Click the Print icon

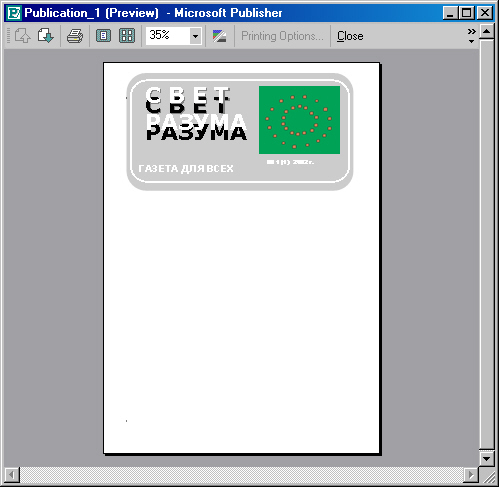pos(75,36)
